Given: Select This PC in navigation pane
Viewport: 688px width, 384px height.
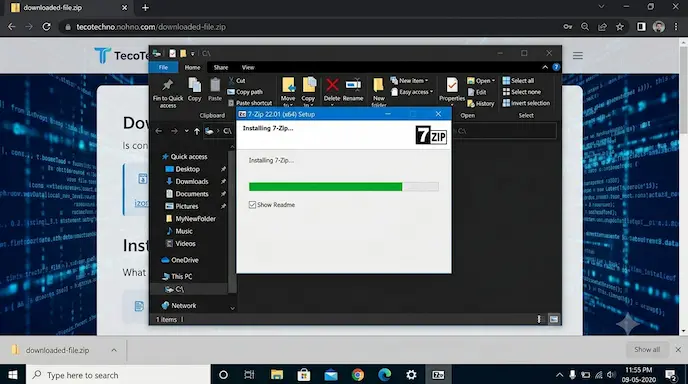Looking at the screenshot, I should coord(177,276).
